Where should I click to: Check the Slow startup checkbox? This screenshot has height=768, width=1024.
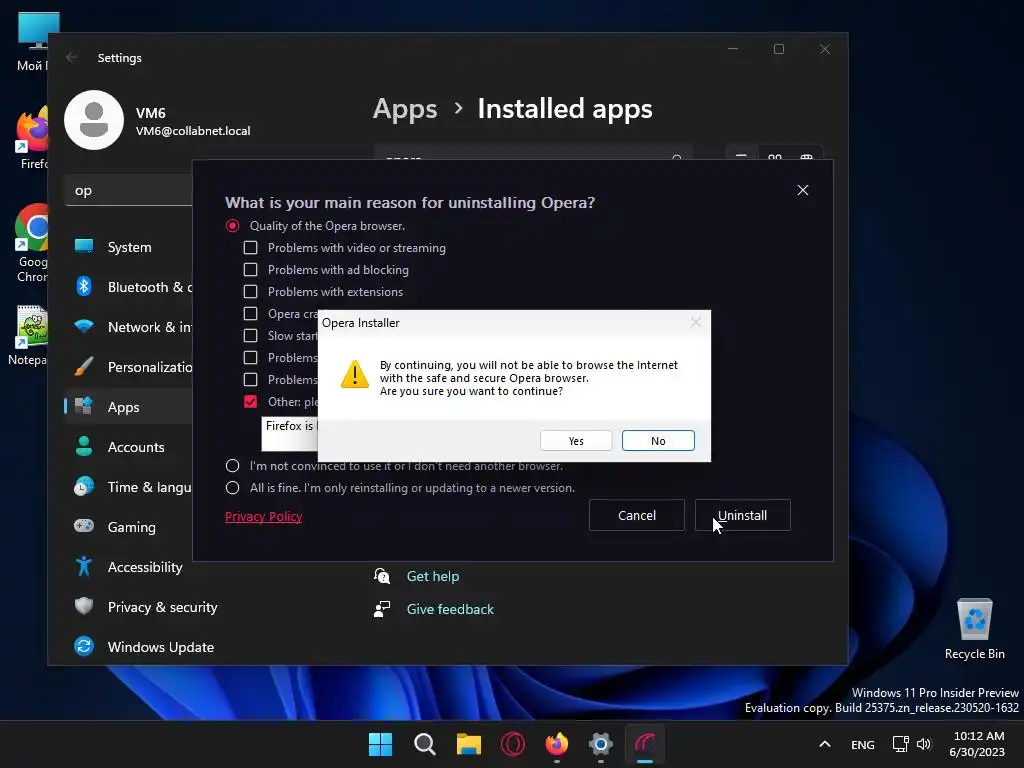click(x=250, y=336)
